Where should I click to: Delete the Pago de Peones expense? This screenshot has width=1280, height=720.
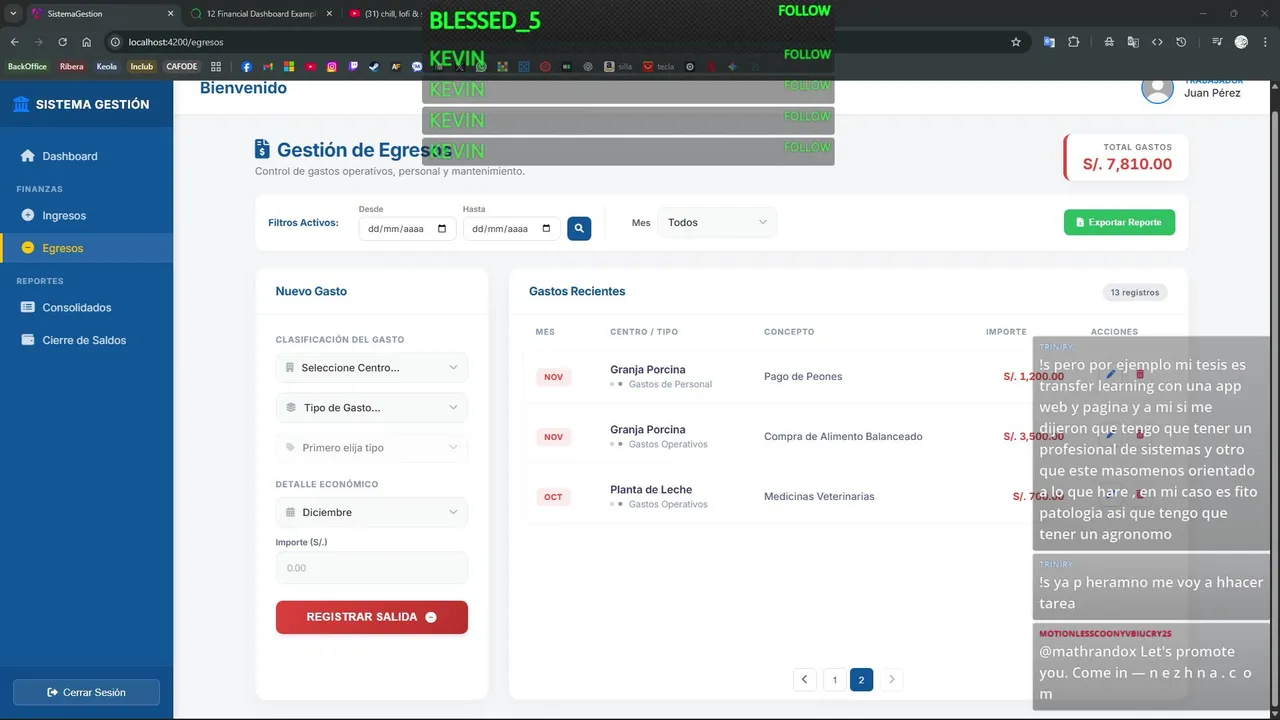pos(1140,376)
